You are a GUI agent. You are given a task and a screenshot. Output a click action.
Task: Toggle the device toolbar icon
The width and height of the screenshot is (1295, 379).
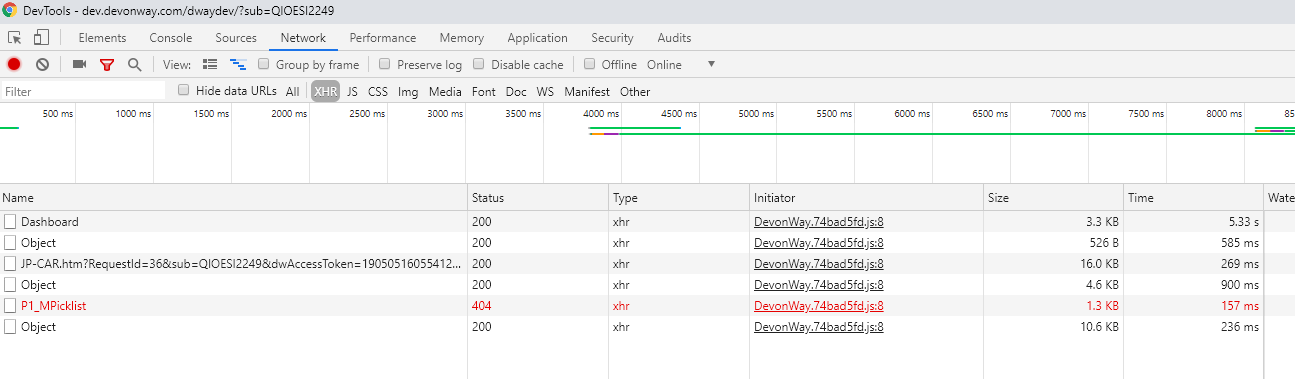click(x=41, y=38)
